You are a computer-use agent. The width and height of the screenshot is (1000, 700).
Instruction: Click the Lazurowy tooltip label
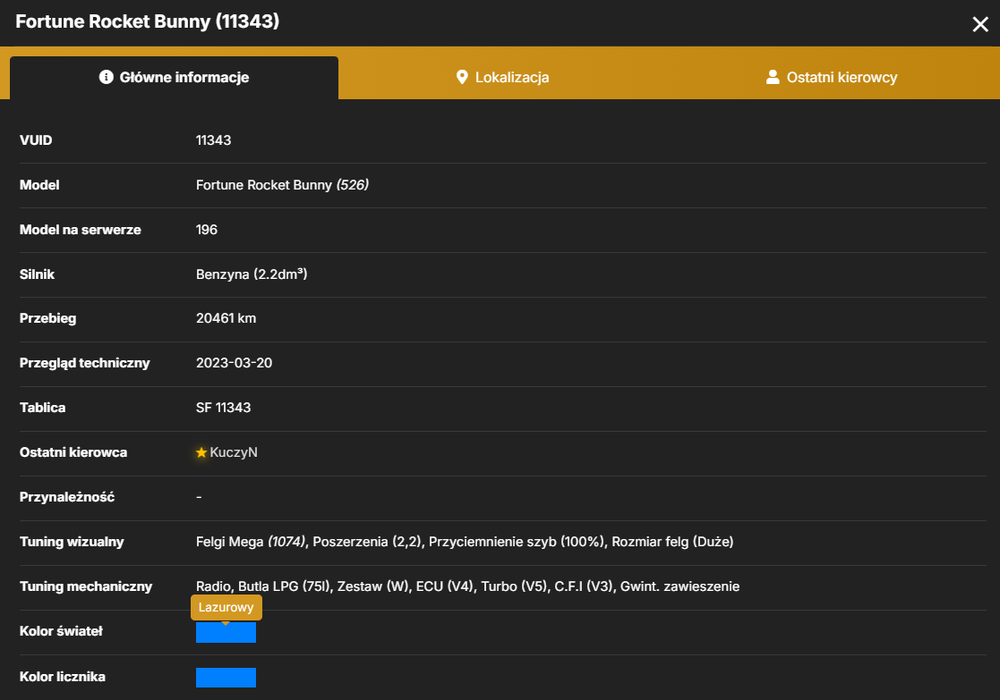[226, 607]
